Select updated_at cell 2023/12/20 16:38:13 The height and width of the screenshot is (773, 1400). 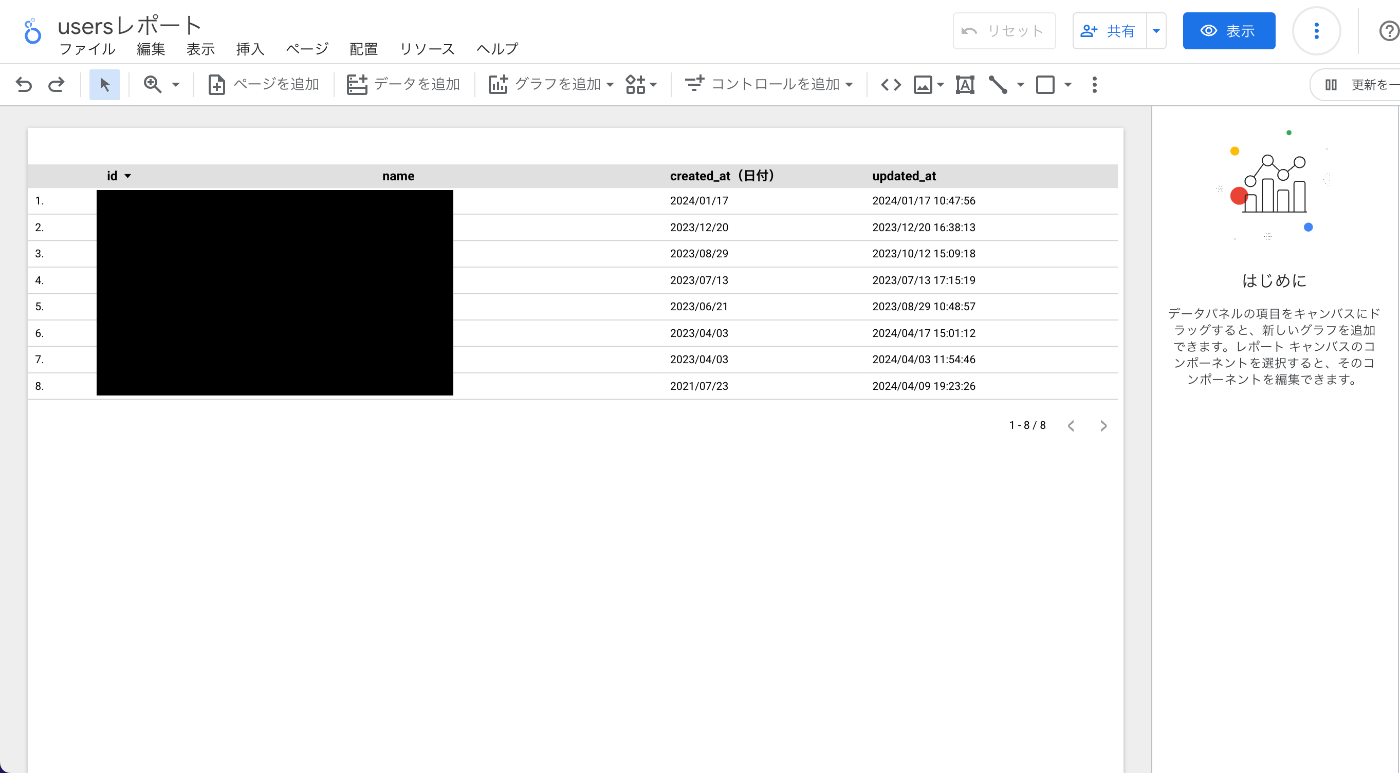point(923,227)
